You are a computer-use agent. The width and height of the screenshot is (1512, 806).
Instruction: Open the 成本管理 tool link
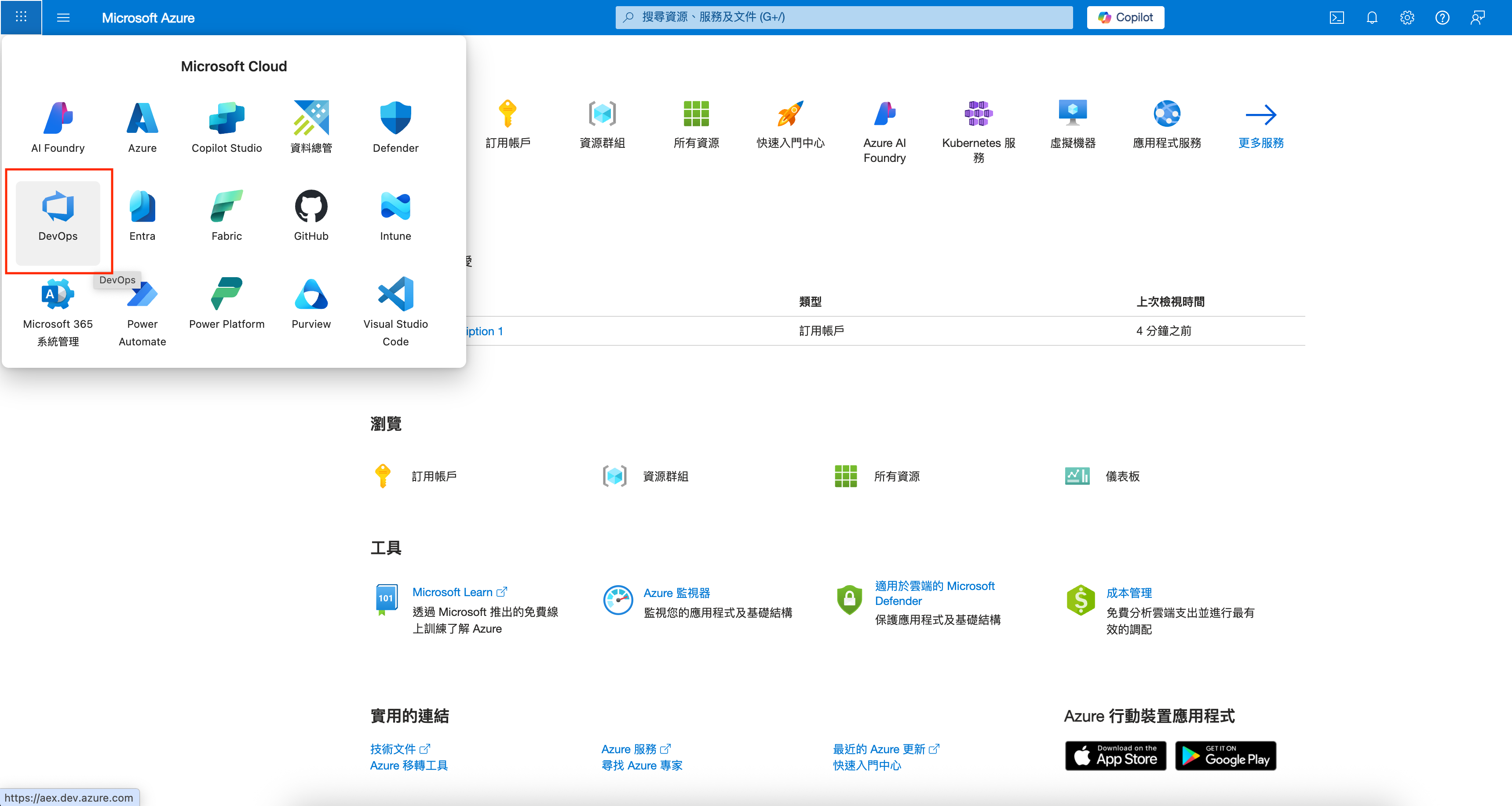click(x=1129, y=592)
